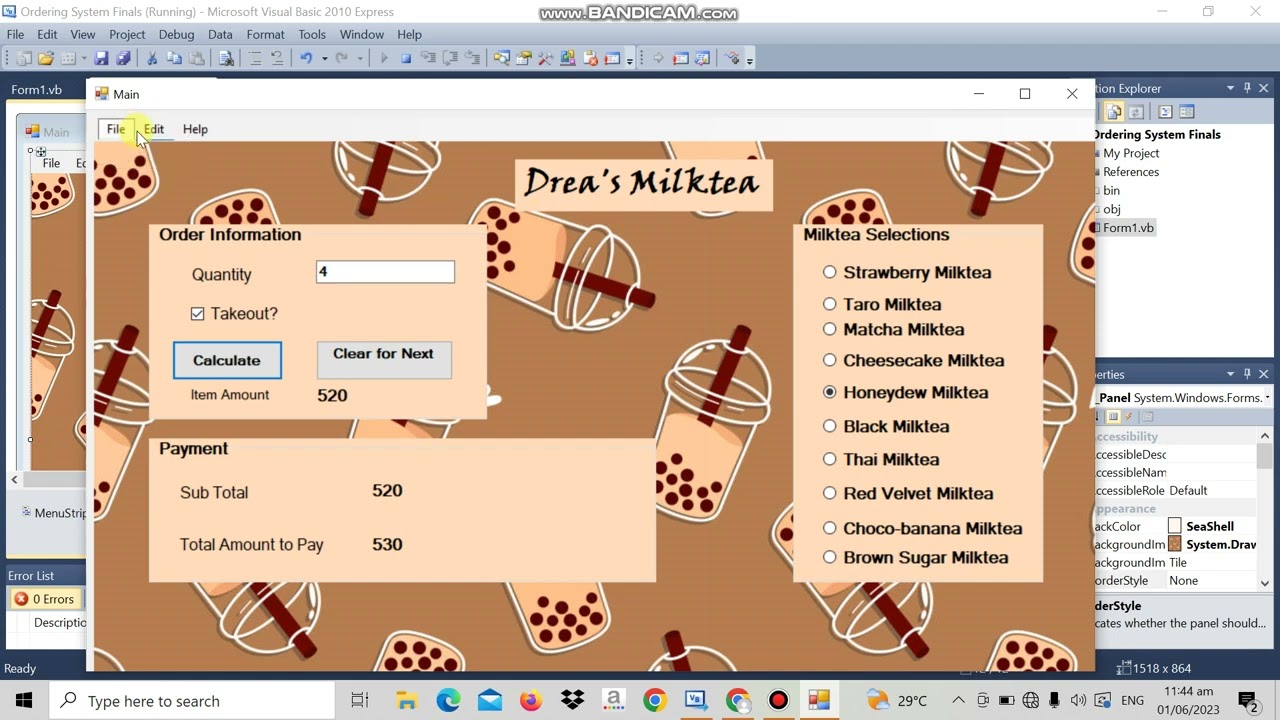1280x720 pixels.
Task: Open File Explorer from the taskbar
Action: [x=406, y=701]
